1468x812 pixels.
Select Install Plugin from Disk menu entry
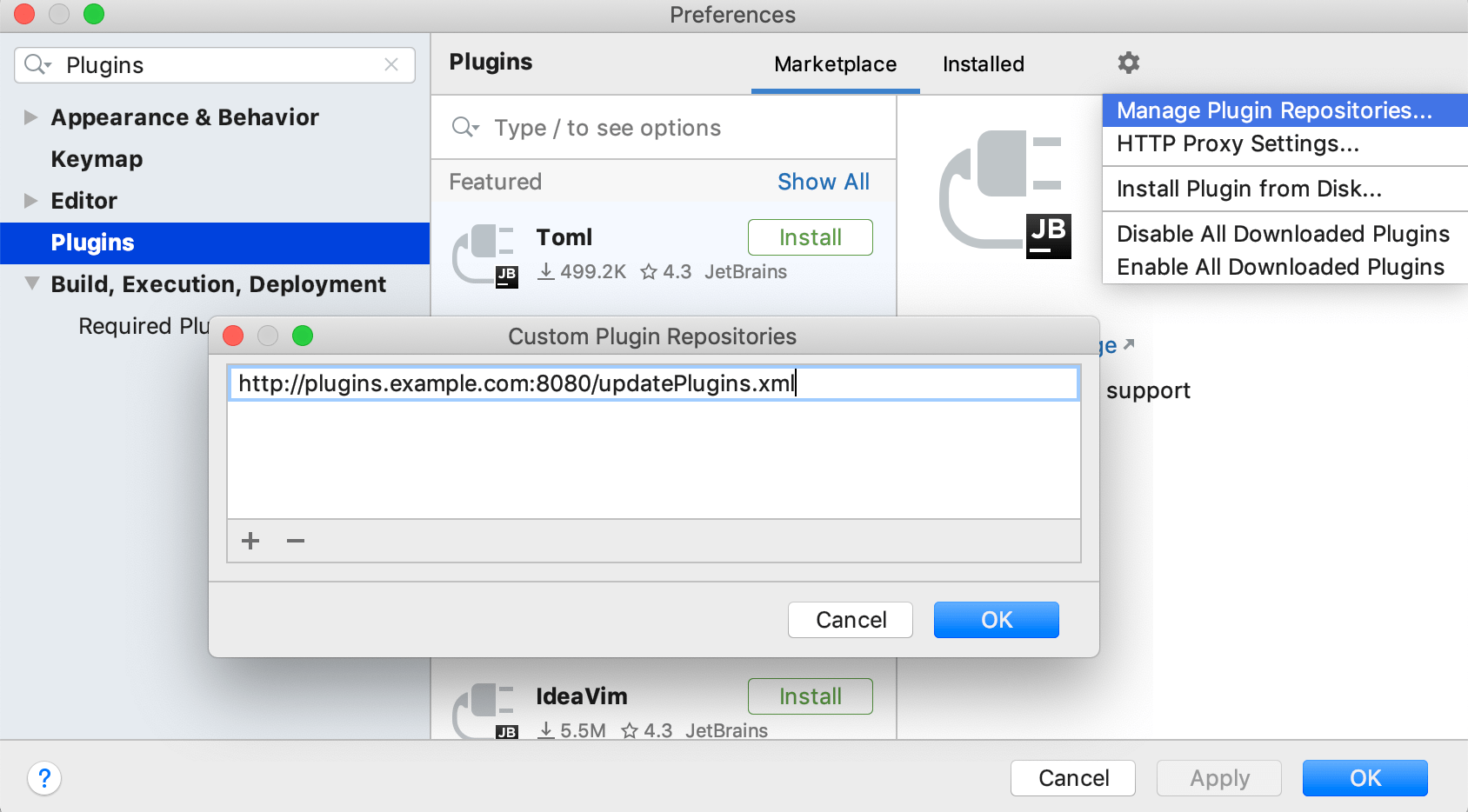pyautogui.click(x=1250, y=189)
